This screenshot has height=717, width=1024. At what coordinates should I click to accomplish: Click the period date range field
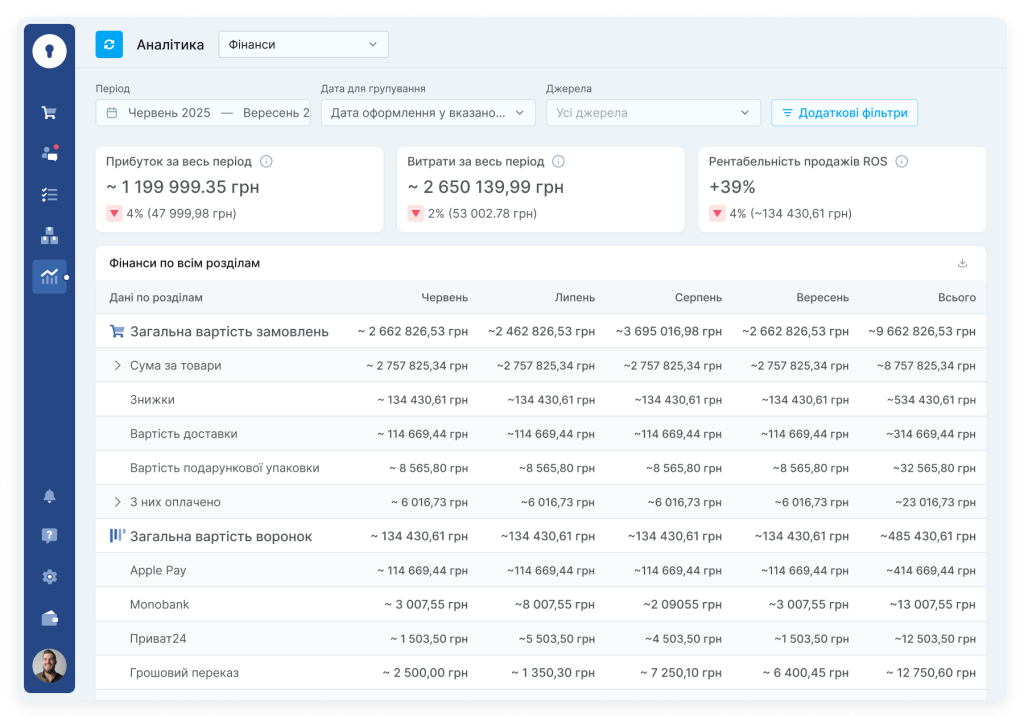[x=203, y=113]
